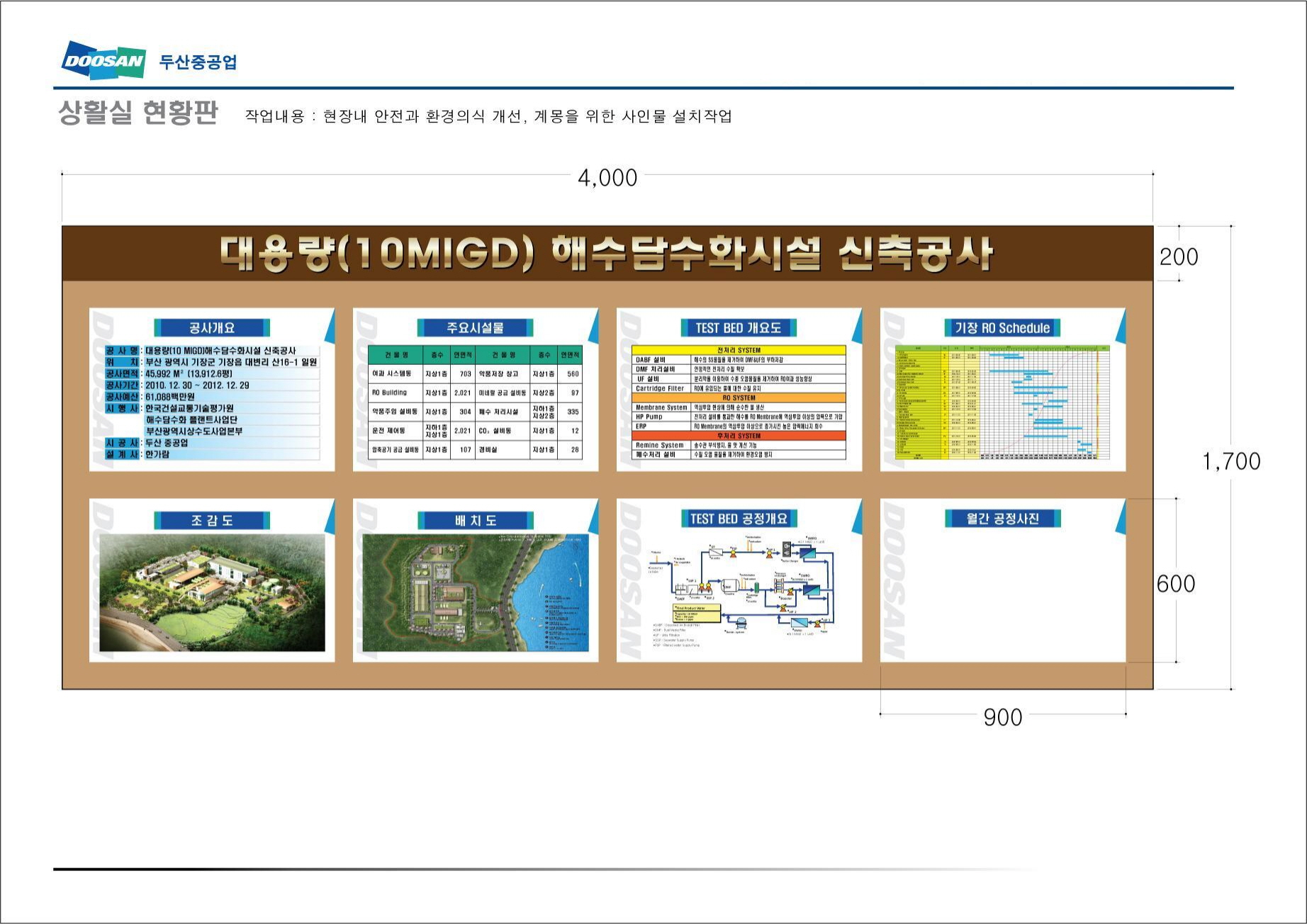Image resolution: width=1307 pixels, height=924 pixels.
Task: Click the DOOSAN logo in the header
Action: click(x=103, y=61)
